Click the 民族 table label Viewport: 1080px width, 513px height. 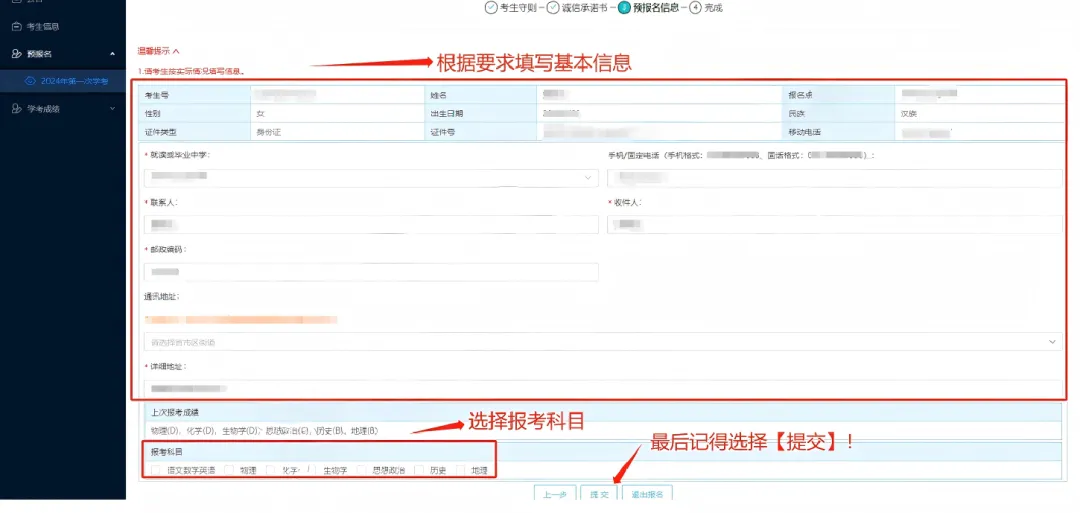[x=796, y=114]
